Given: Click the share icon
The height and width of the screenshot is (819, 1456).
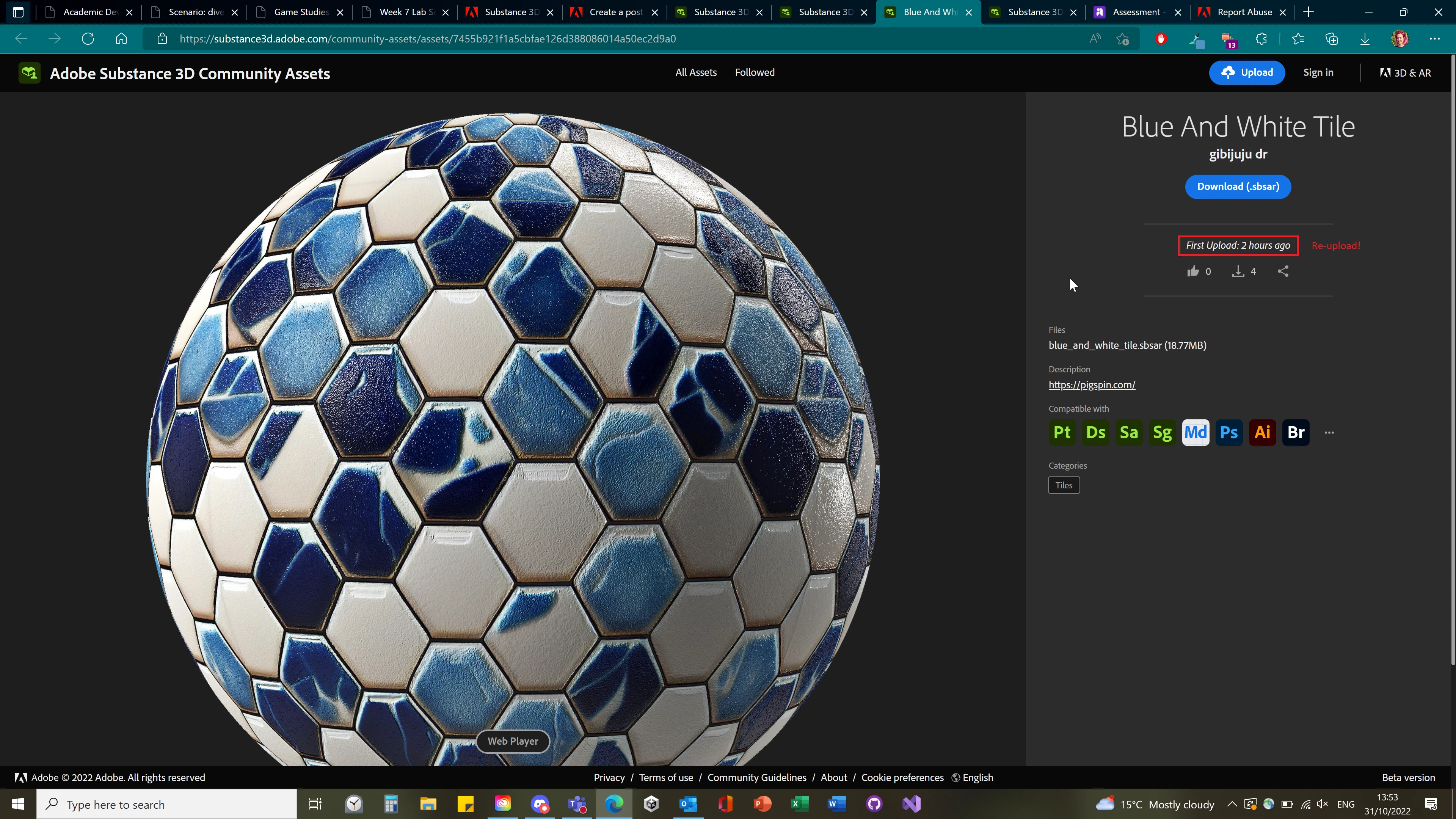Looking at the screenshot, I should pos(1283,271).
